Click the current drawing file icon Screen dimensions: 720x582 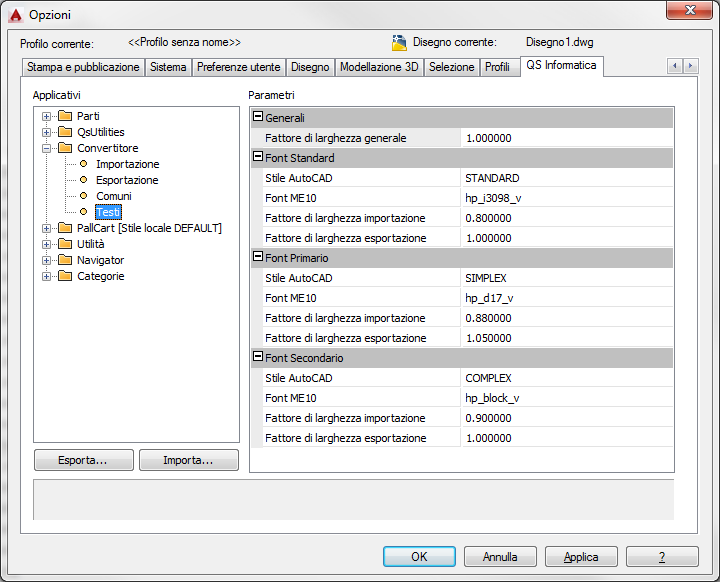399,43
